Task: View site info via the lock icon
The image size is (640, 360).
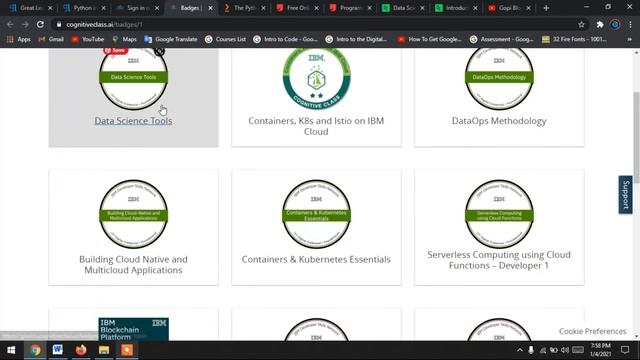Action: pos(59,24)
